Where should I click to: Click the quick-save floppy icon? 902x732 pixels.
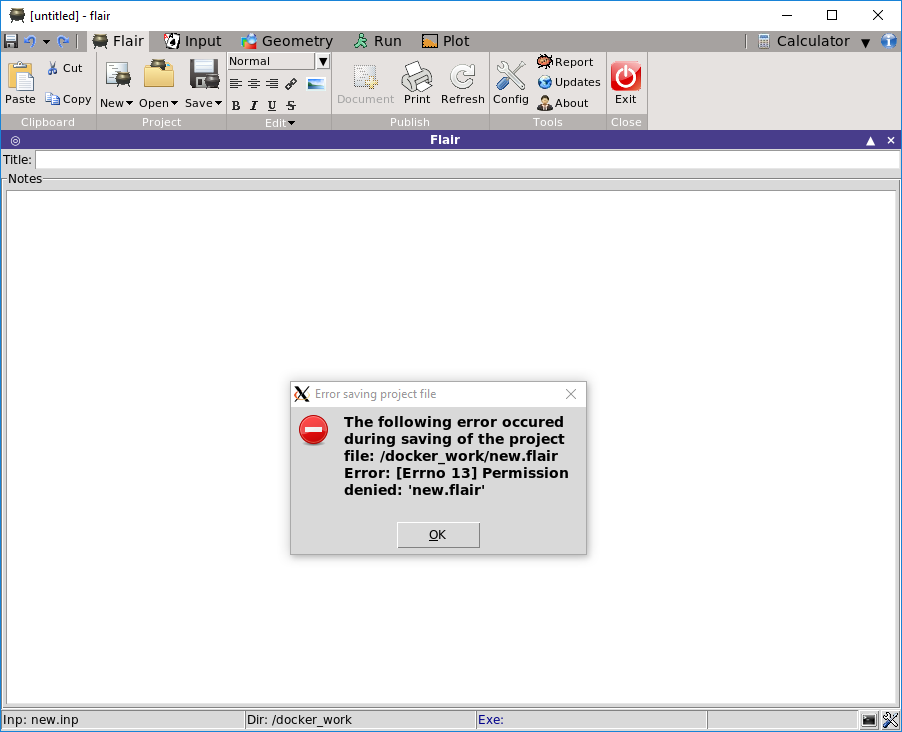click(10, 41)
